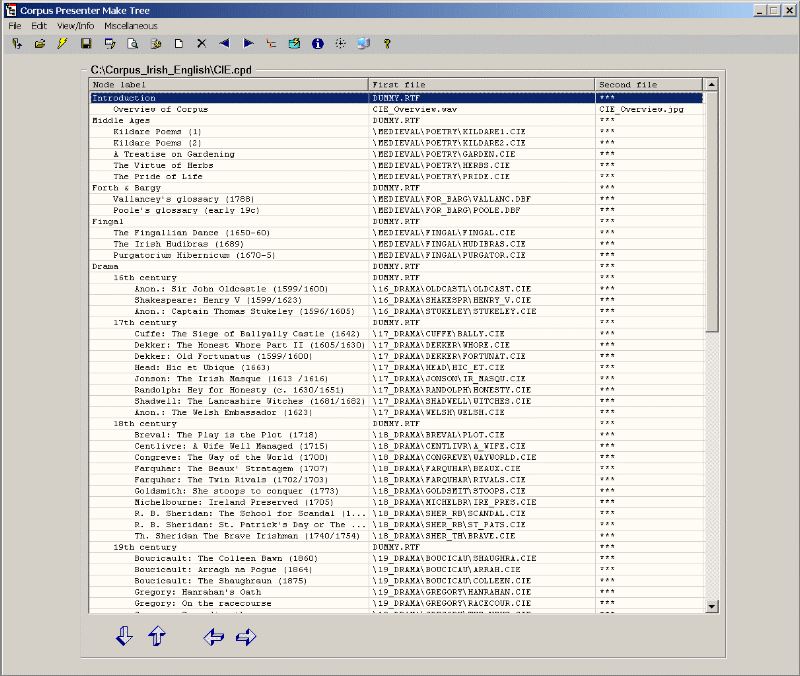Image resolution: width=800 pixels, height=676 pixels.
Task: Click the magnifier page preview icon
Action: coord(132,44)
